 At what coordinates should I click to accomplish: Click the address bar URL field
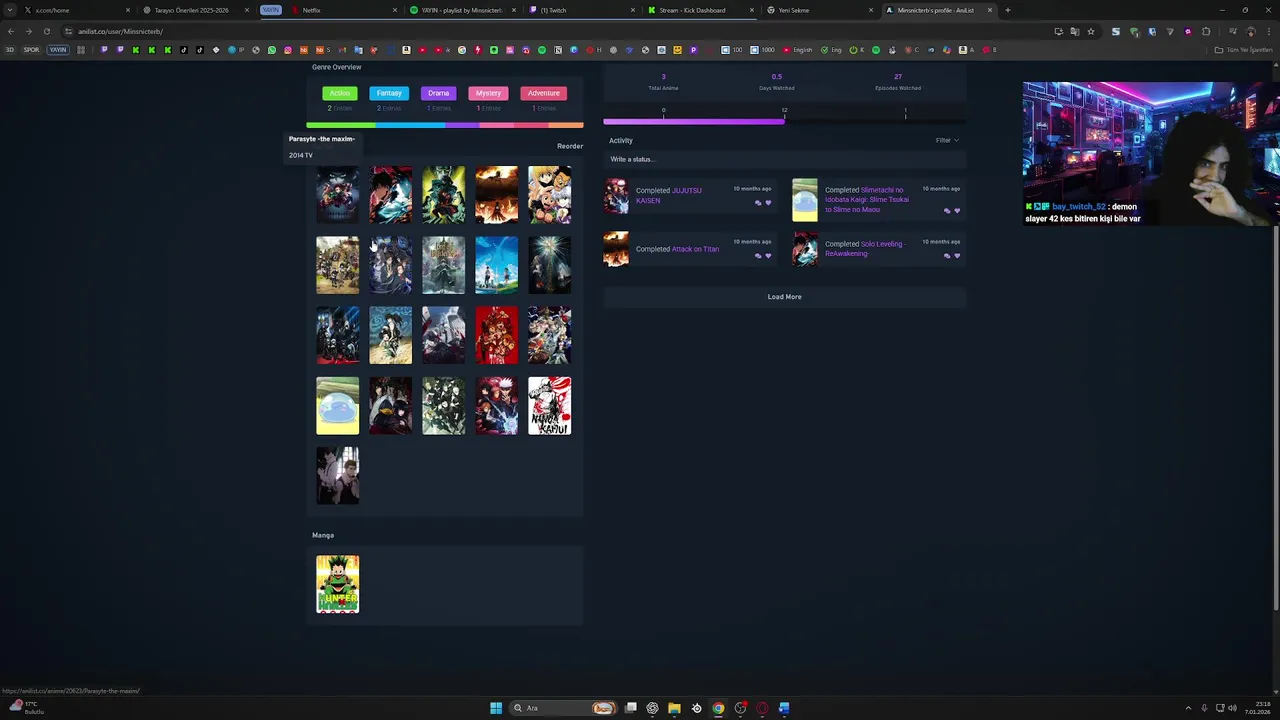point(560,31)
